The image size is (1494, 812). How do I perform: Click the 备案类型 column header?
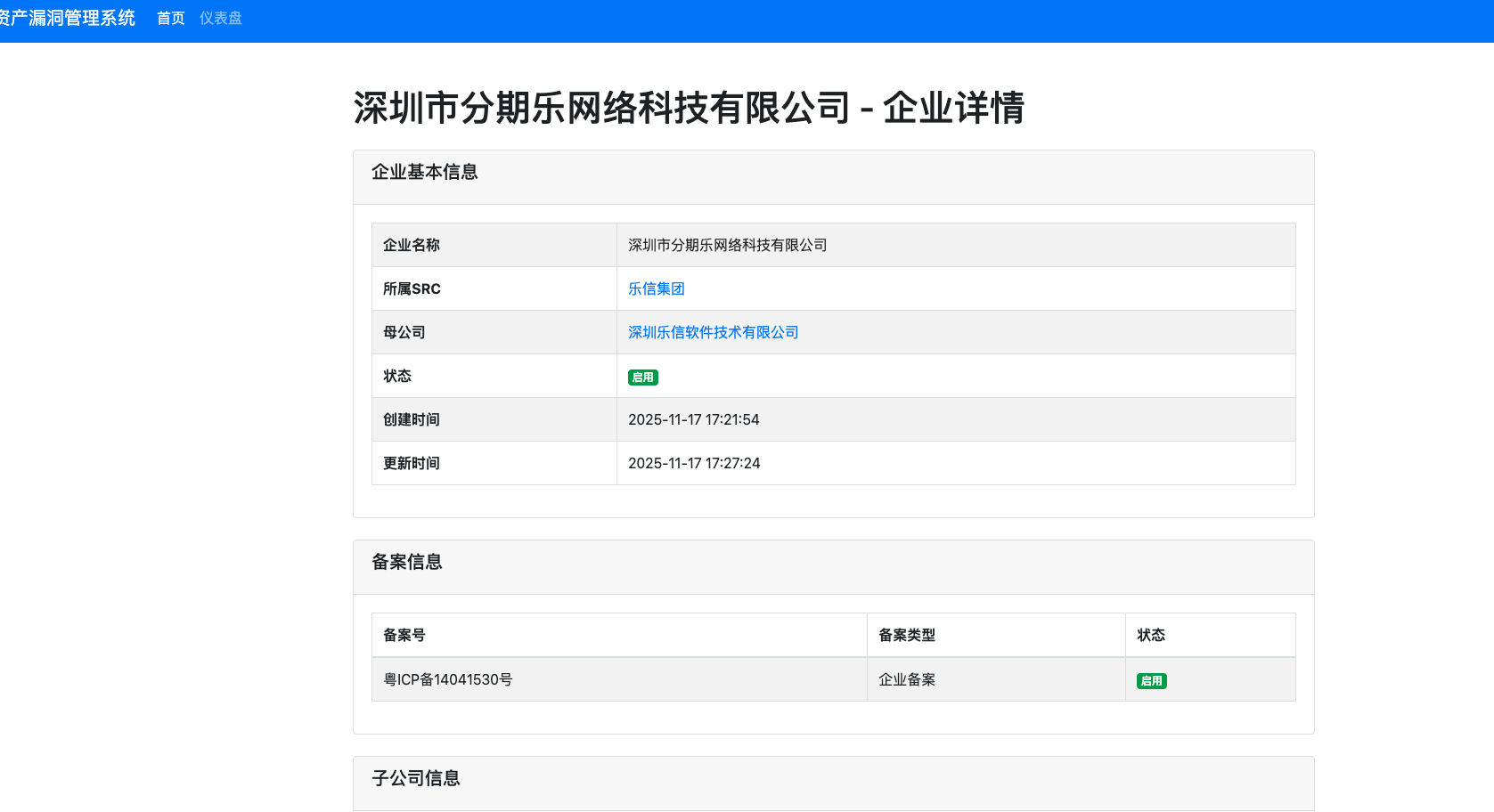click(906, 635)
